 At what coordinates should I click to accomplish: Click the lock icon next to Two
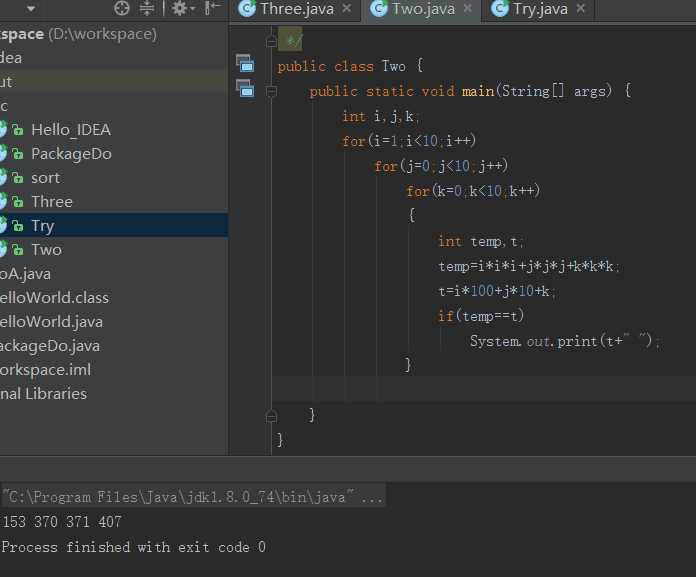tap(17, 249)
